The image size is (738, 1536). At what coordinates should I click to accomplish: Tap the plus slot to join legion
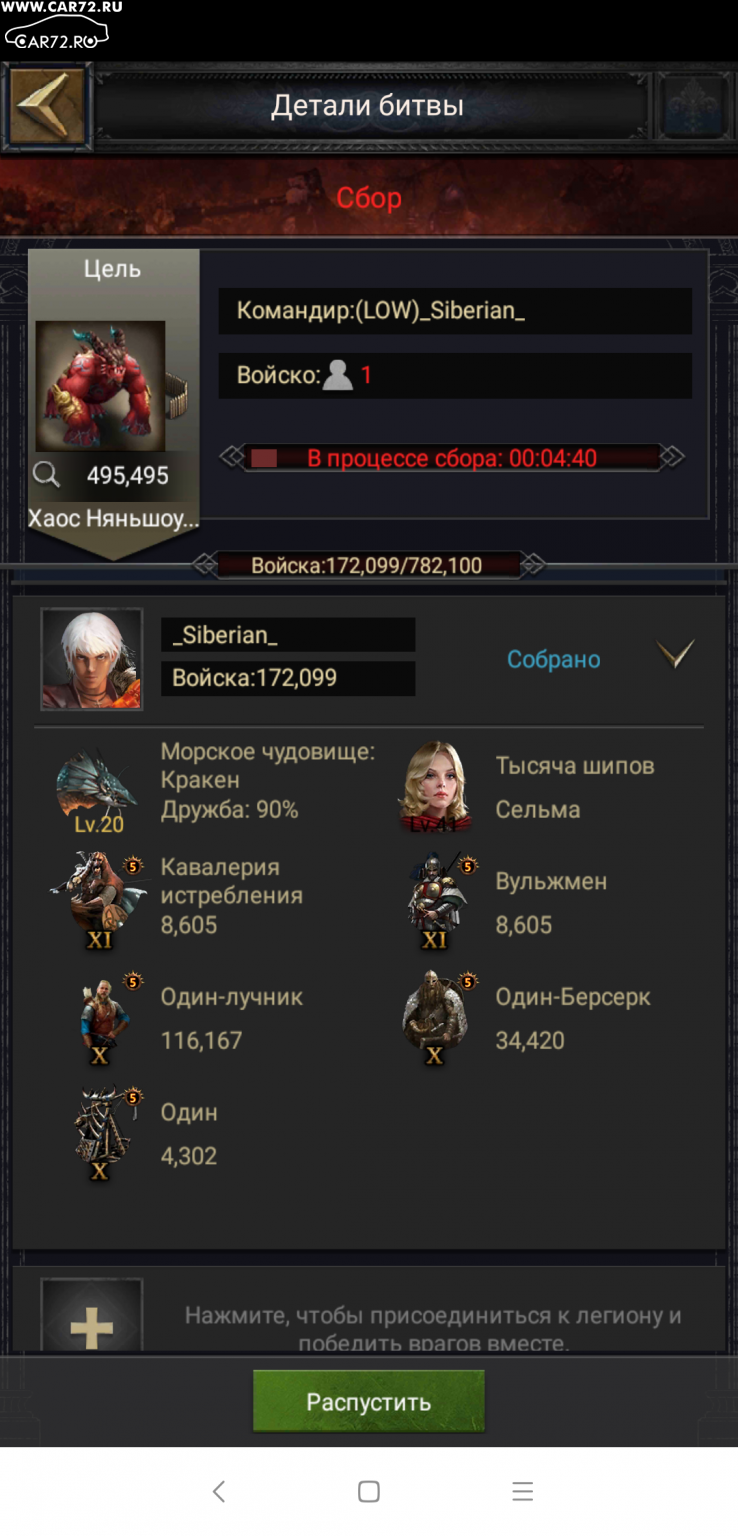(x=92, y=1318)
